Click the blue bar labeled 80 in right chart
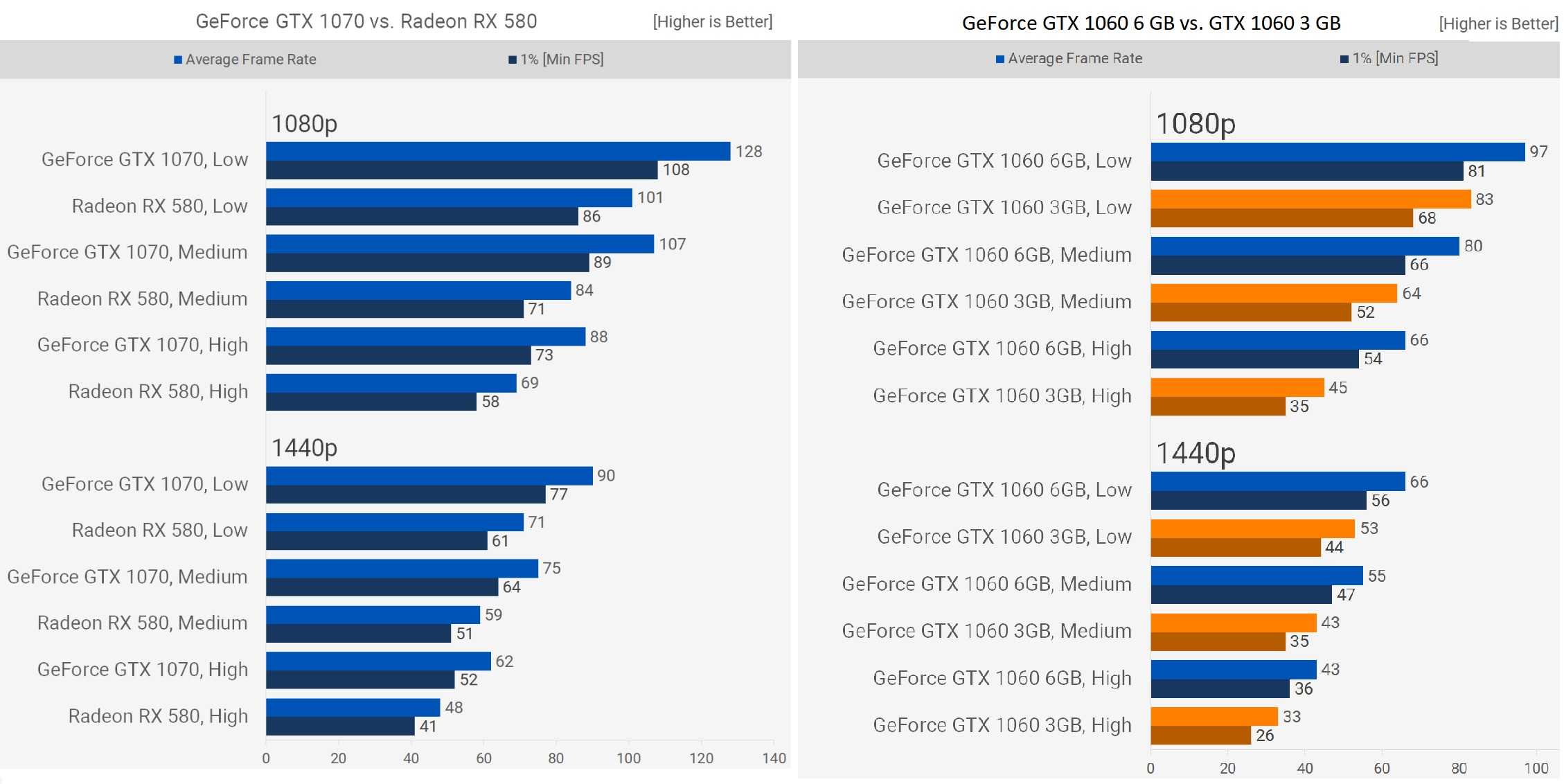The width and height of the screenshot is (1564, 784). pos(1305,247)
